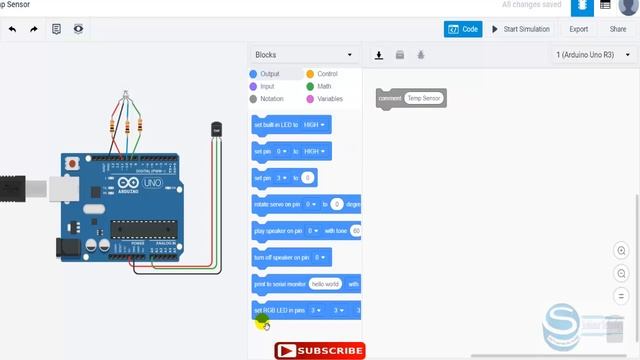Download the code with the download icon
This screenshot has height=360, width=640.
pyautogui.click(x=379, y=55)
